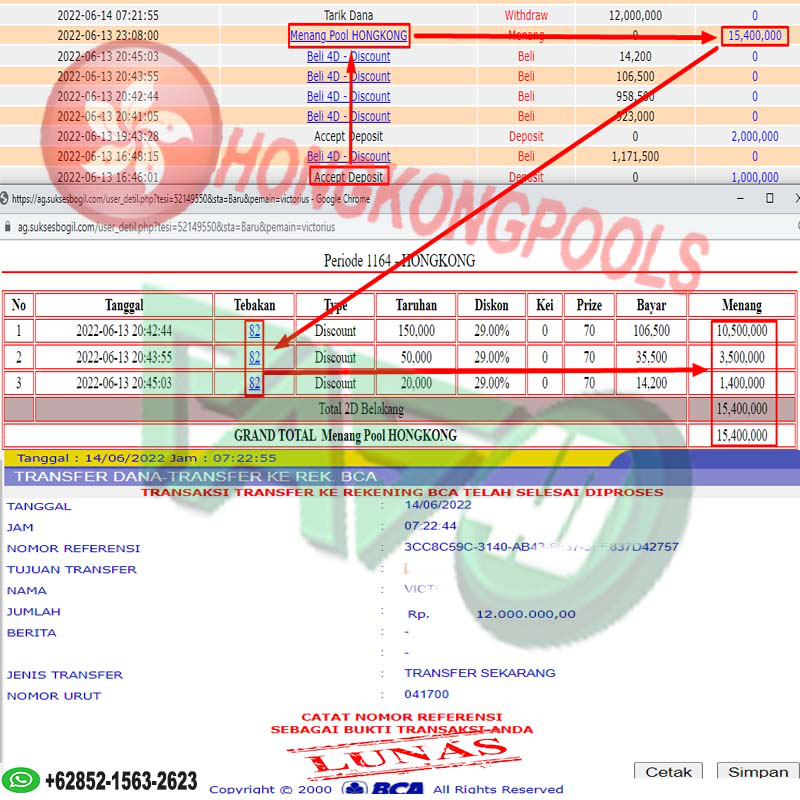This screenshot has width=800, height=800.
Task: Click Accept Deposit at 19:43:28
Action: coord(348,137)
